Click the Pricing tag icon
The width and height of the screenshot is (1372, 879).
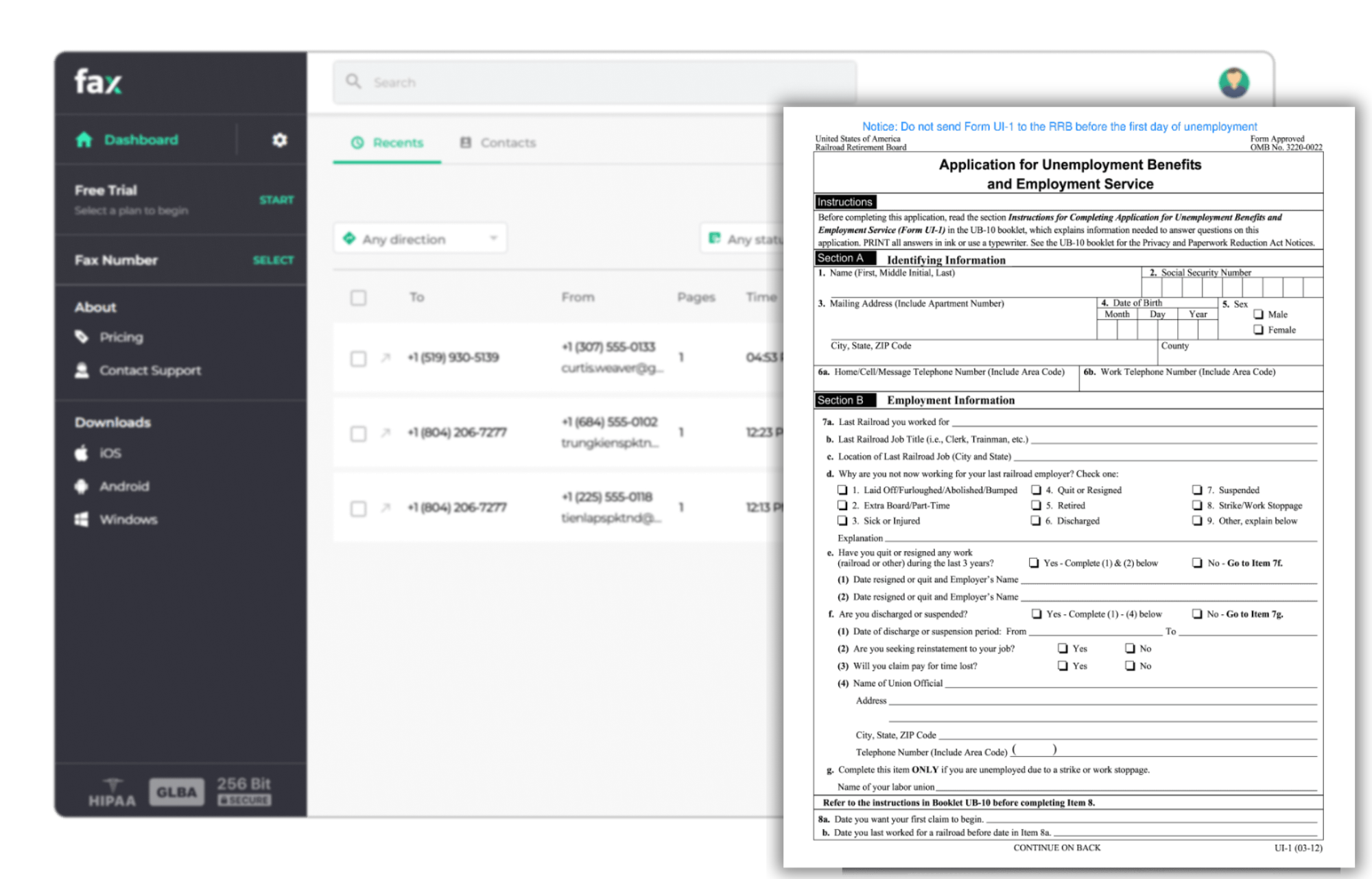pyautogui.click(x=82, y=337)
